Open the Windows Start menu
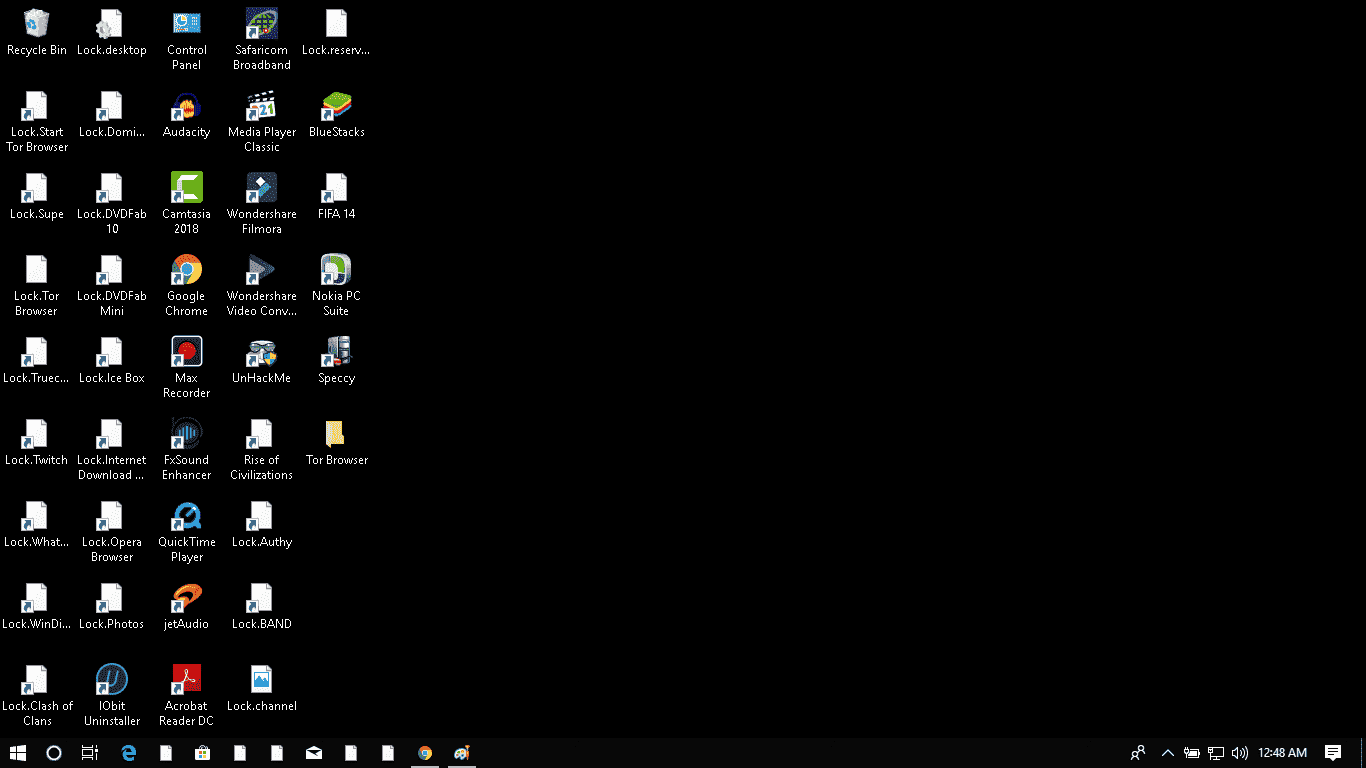This screenshot has width=1366, height=768. (18, 753)
